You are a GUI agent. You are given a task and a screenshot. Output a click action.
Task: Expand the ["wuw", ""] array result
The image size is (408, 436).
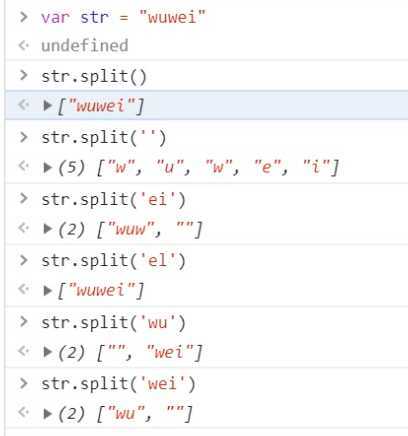(x=48, y=229)
